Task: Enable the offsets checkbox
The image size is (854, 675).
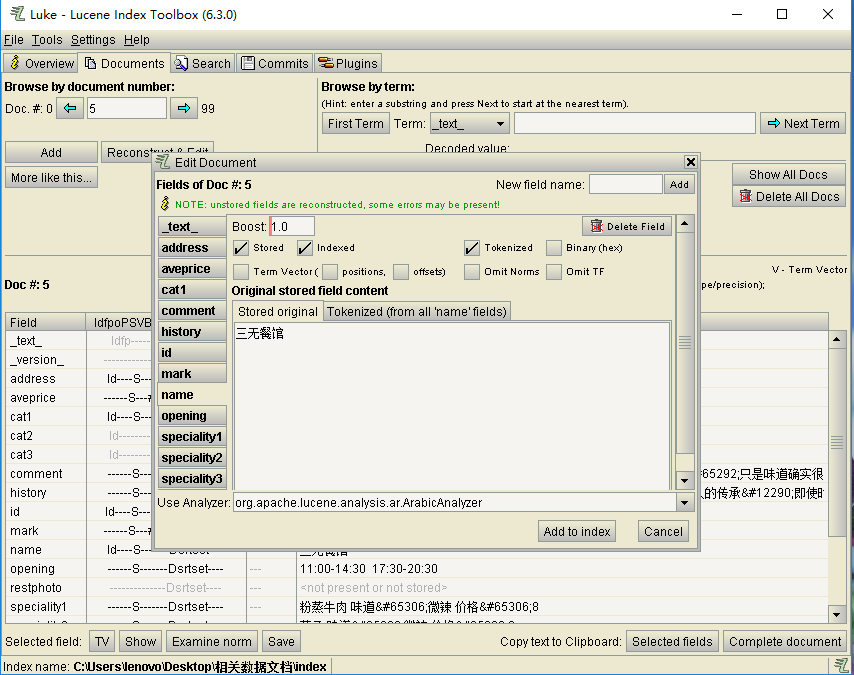Action: point(401,271)
